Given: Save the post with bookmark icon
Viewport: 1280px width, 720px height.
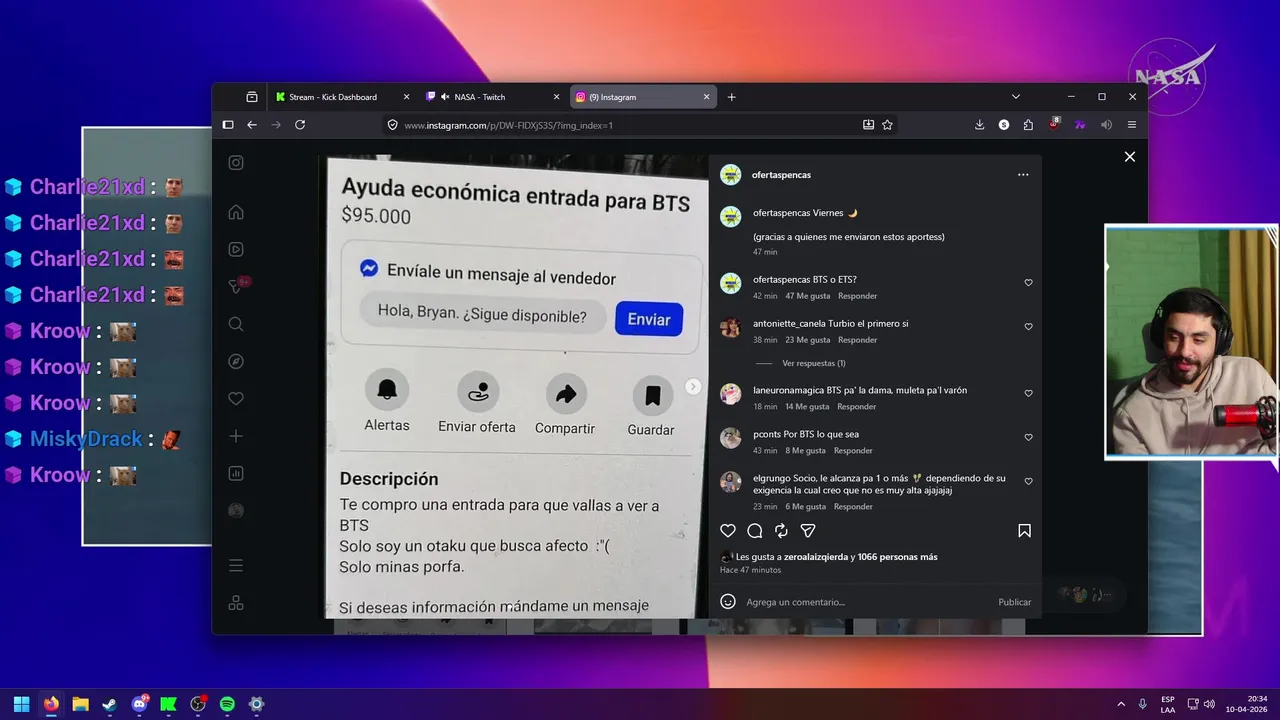Looking at the screenshot, I should coord(1024,531).
